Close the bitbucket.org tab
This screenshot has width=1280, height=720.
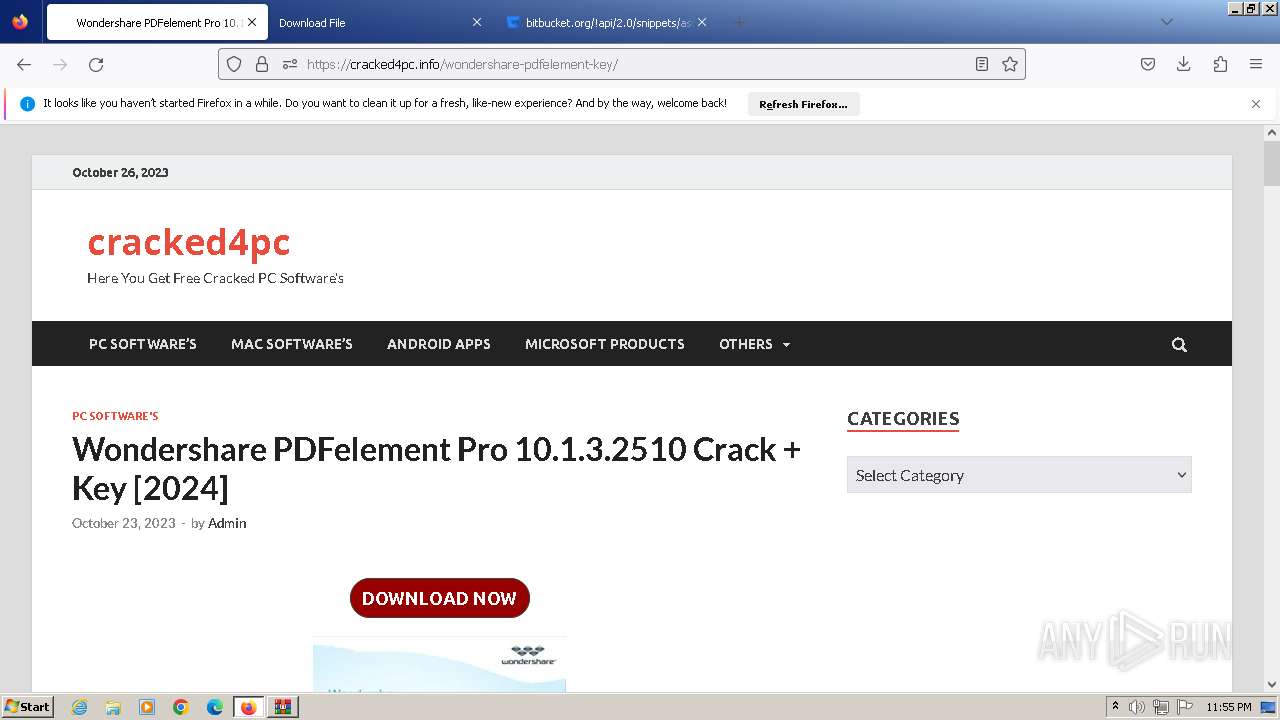point(702,22)
